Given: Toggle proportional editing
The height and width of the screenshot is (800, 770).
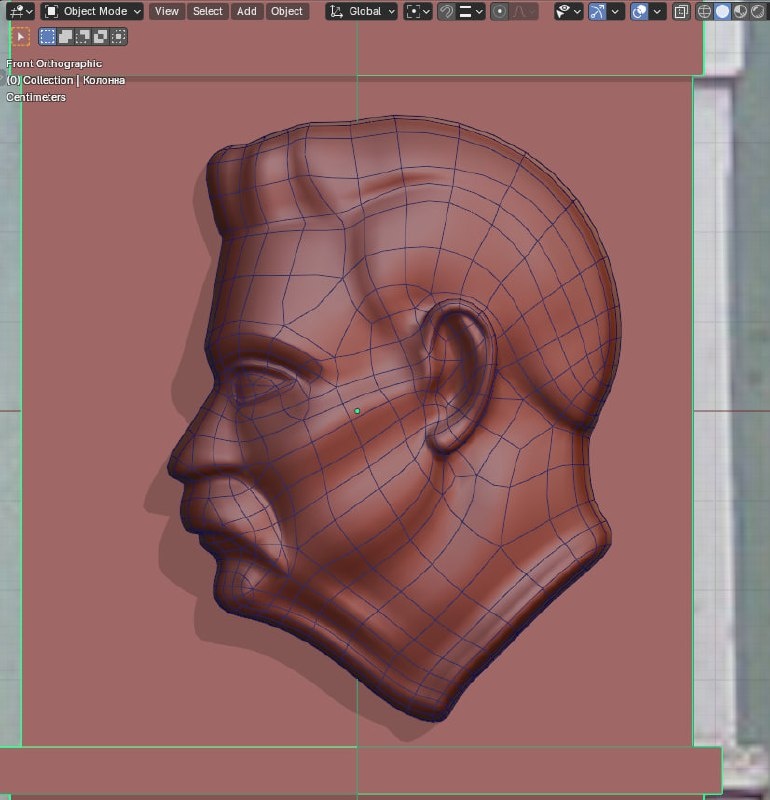Looking at the screenshot, I should 500,11.
